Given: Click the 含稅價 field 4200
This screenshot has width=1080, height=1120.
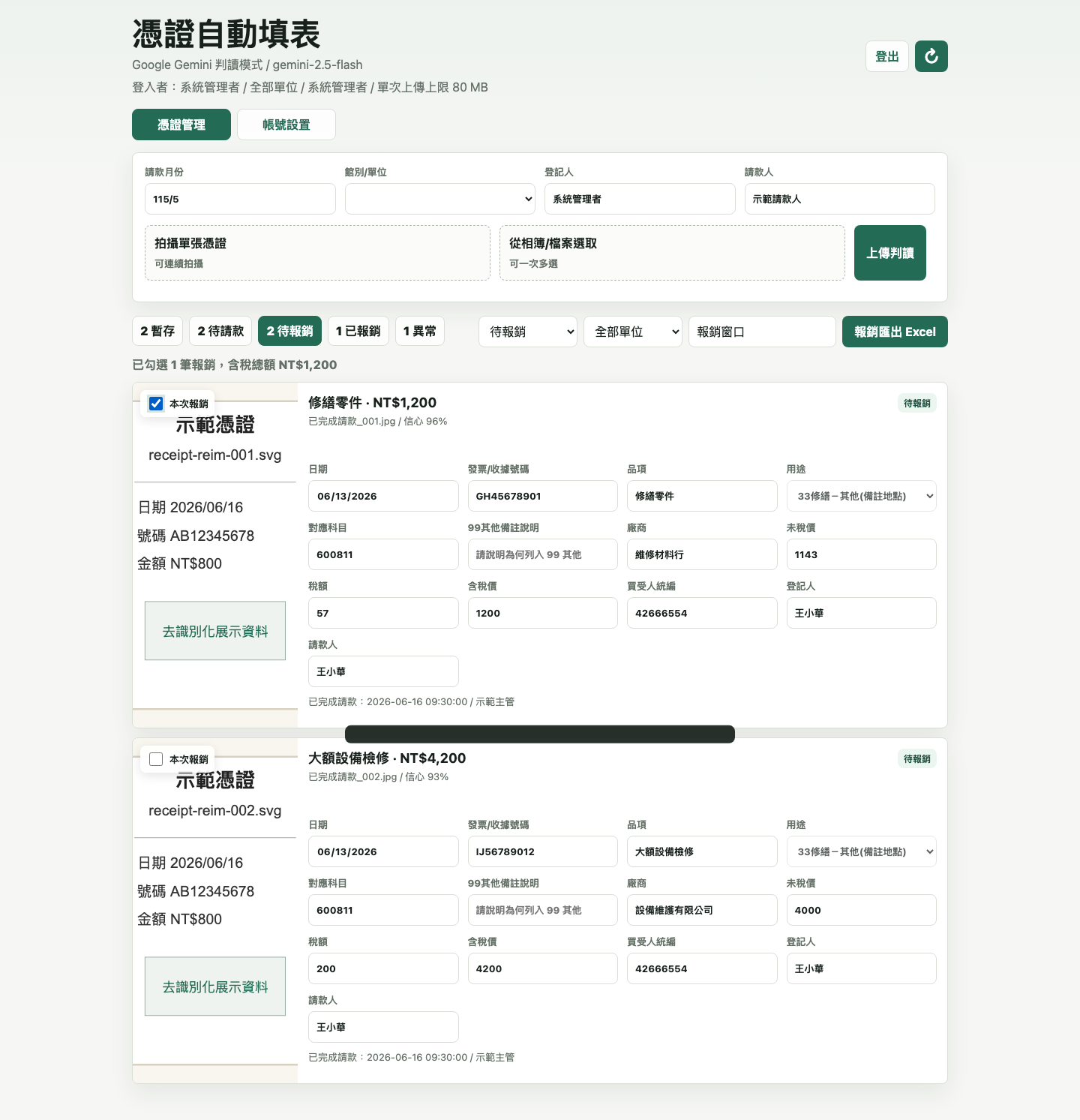Looking at the screenshot, I should tap(543, 968).
